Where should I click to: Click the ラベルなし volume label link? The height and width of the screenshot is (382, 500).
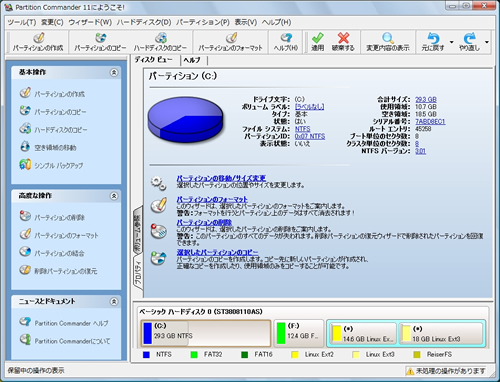pos(310,107)
